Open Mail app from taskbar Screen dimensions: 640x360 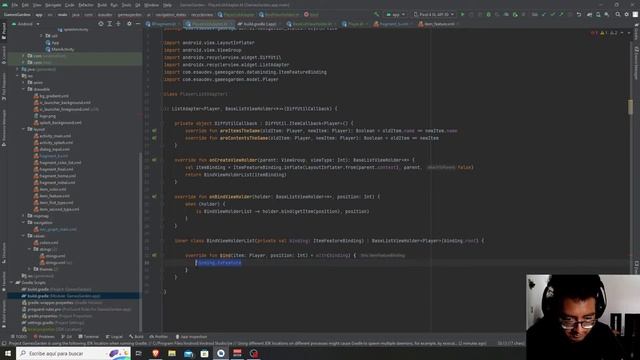pos(188,353)
